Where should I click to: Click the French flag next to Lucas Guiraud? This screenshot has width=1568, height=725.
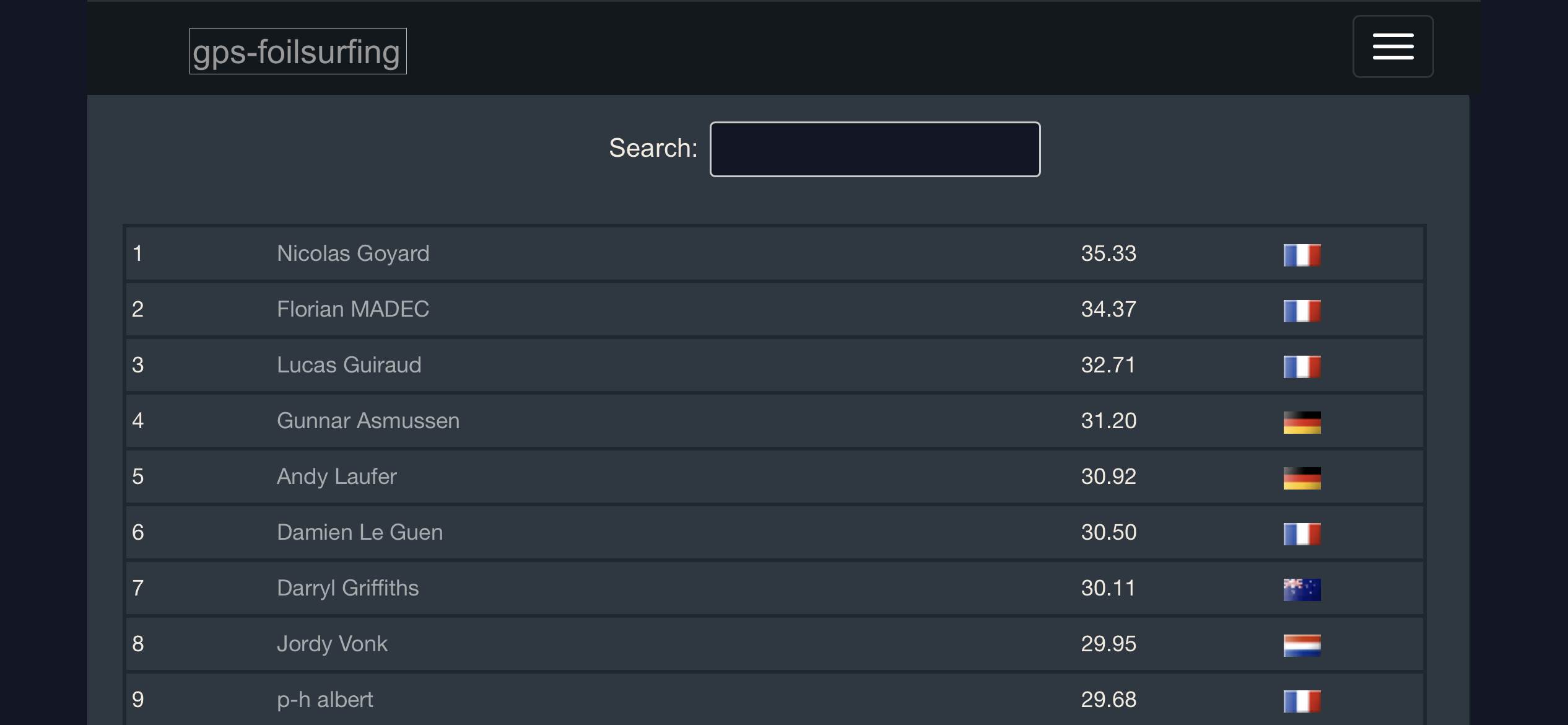click(1302, 366)
